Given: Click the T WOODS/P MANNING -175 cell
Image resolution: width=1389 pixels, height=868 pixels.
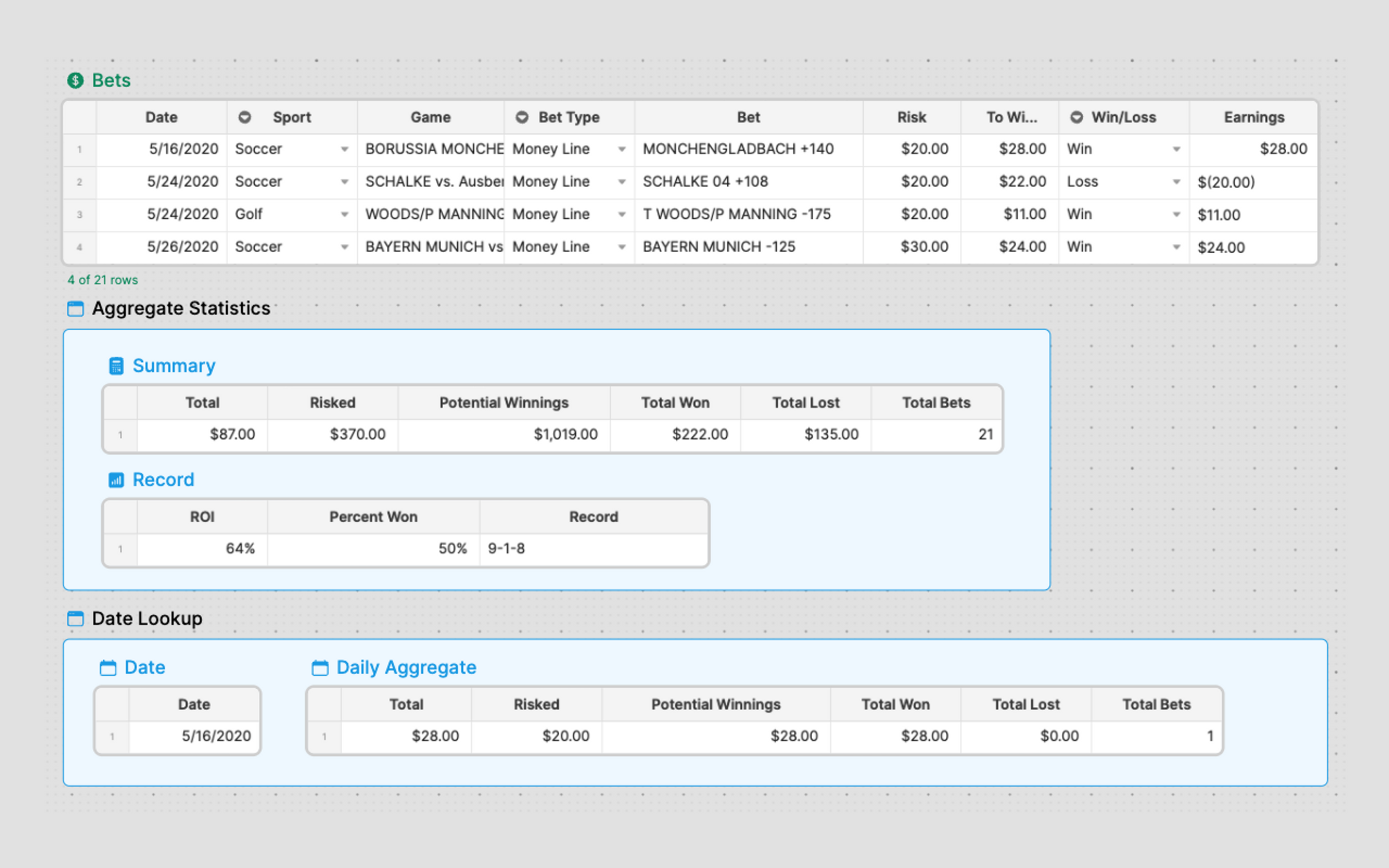Looking at the screenshot, I should point(749,214).
